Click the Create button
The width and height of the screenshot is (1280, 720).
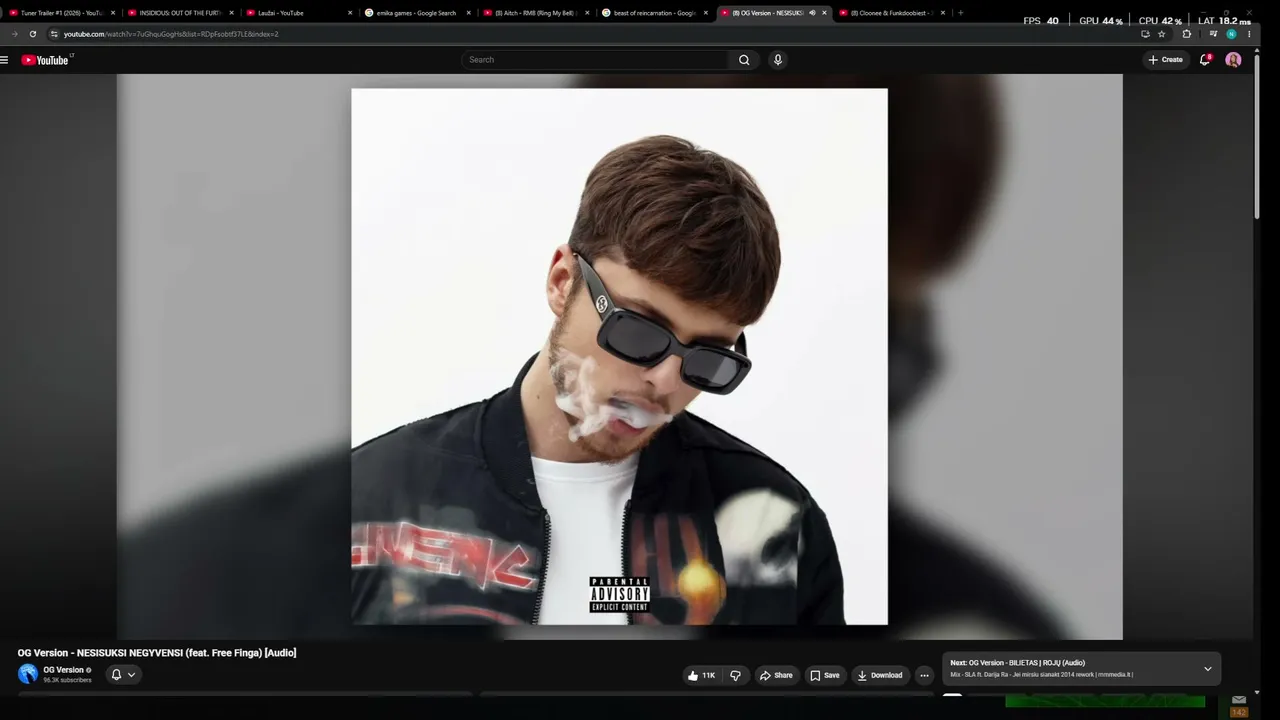[1166, 60]
